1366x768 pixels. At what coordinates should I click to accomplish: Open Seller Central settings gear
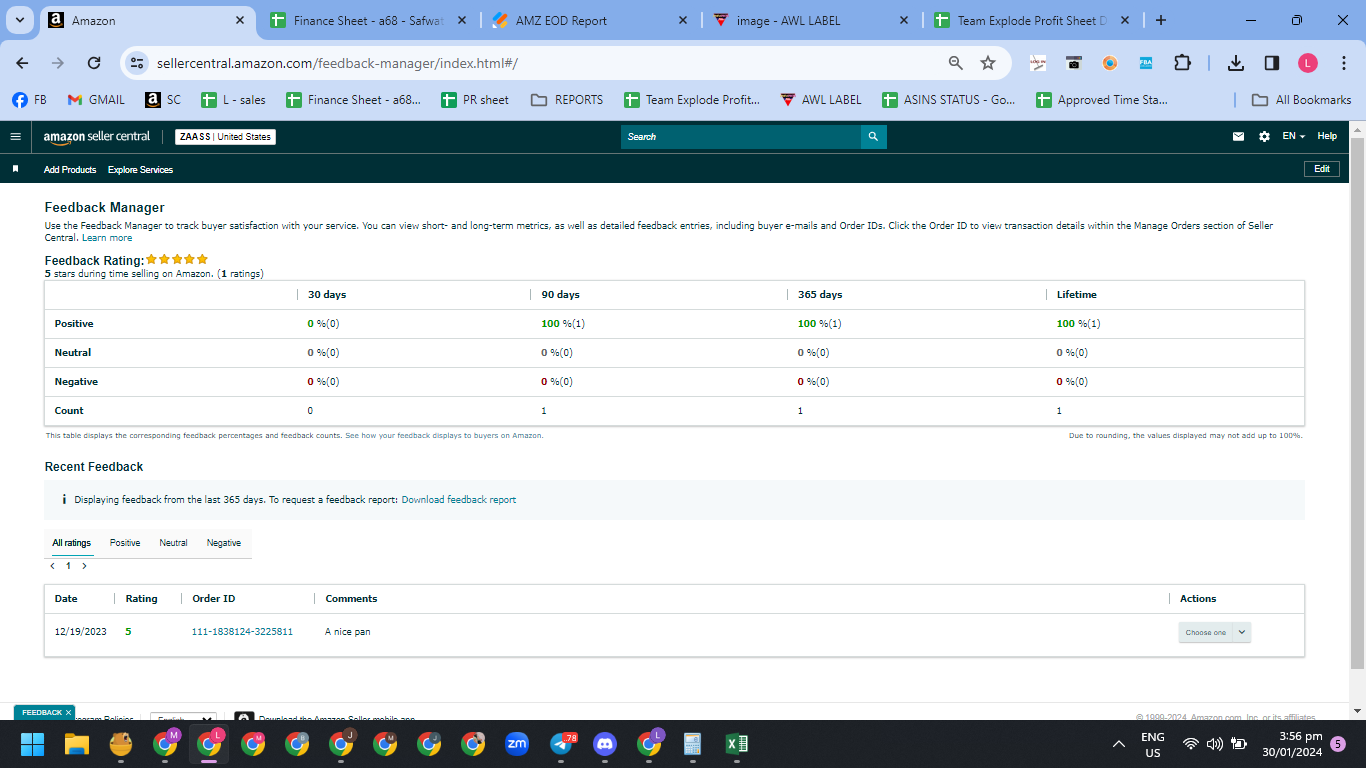tap(1264, 136)
